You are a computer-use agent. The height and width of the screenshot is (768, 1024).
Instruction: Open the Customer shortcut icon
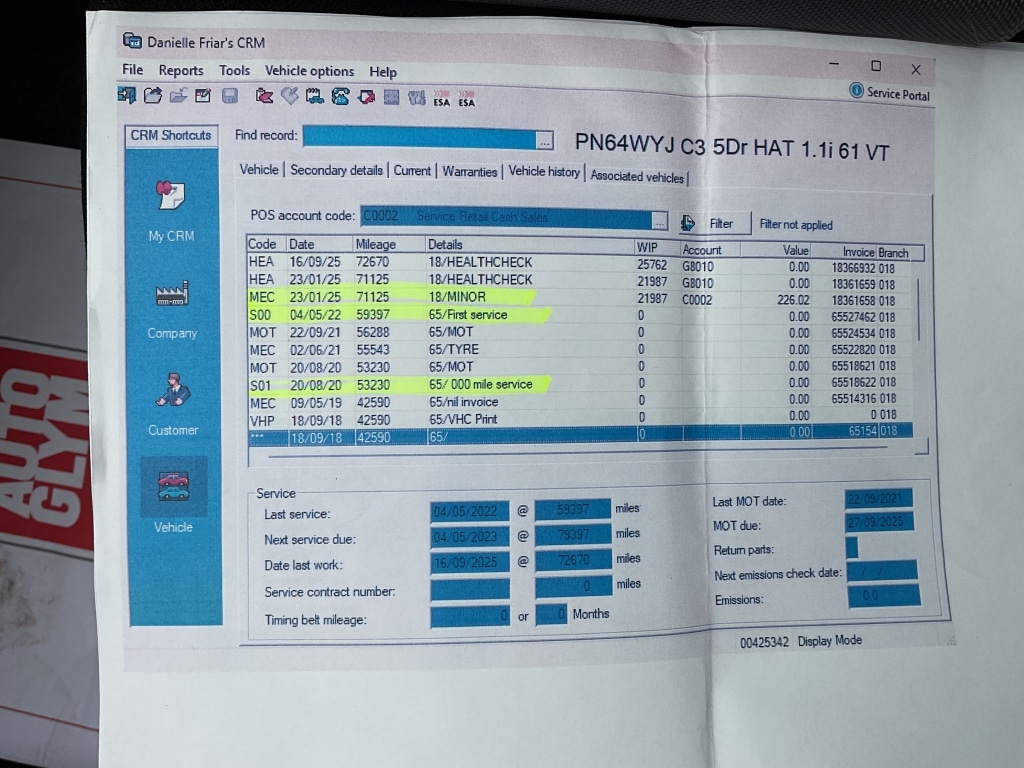(172, 389)
